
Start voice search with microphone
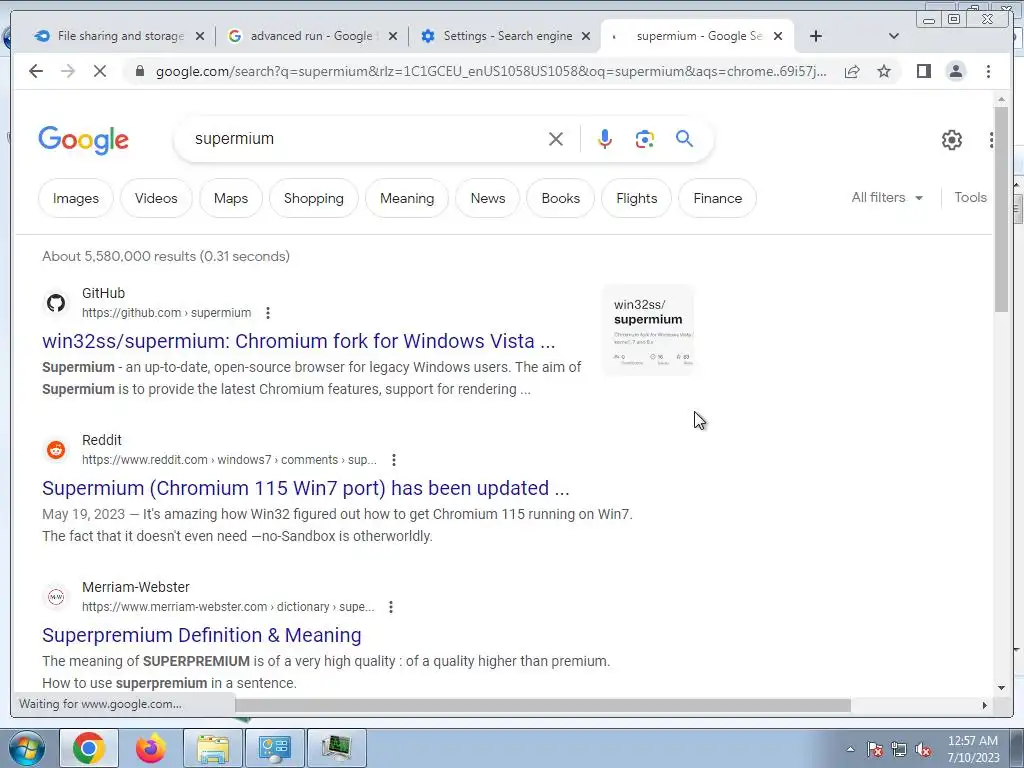point(605,139)
